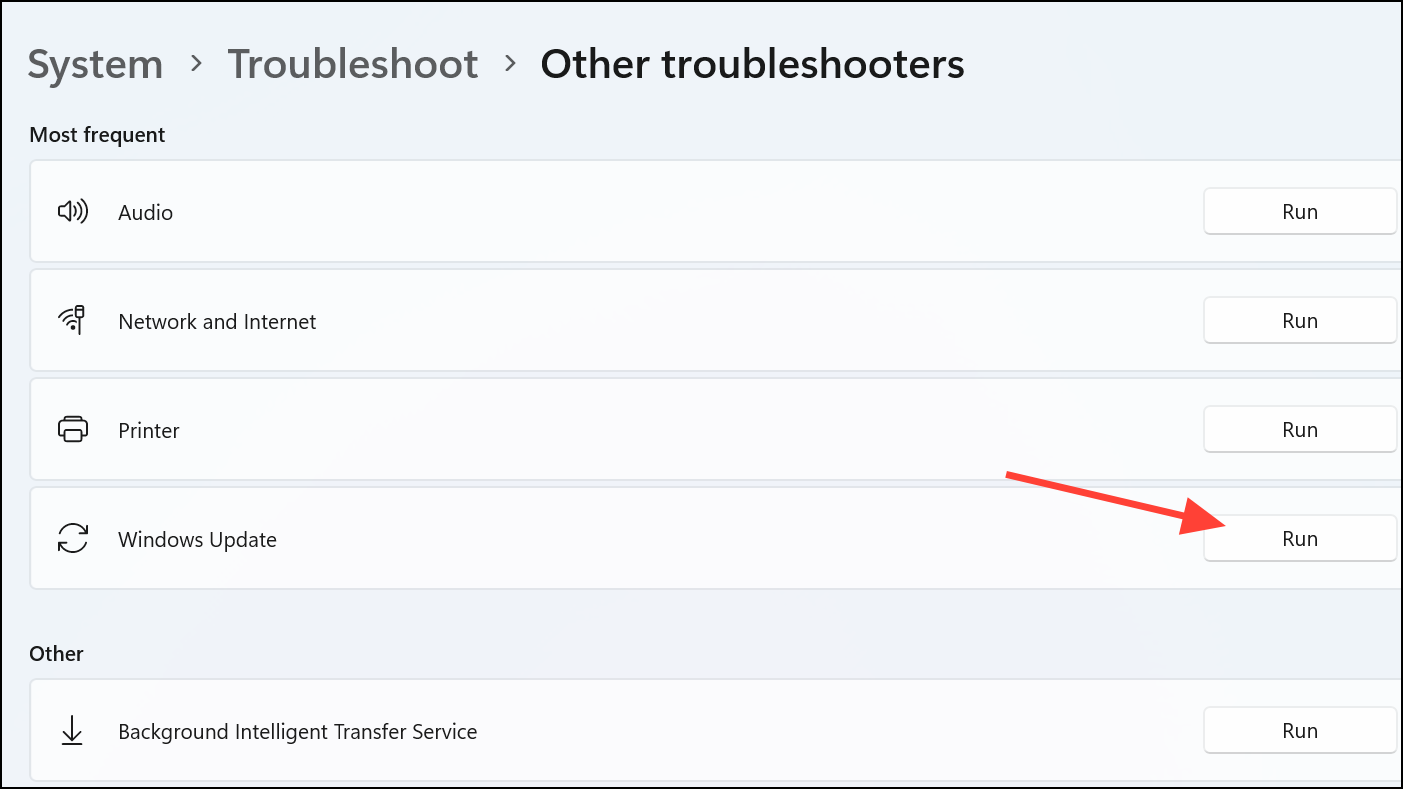
Task: Click the Audio speaker icon
Action: click(x=73, y=212)
